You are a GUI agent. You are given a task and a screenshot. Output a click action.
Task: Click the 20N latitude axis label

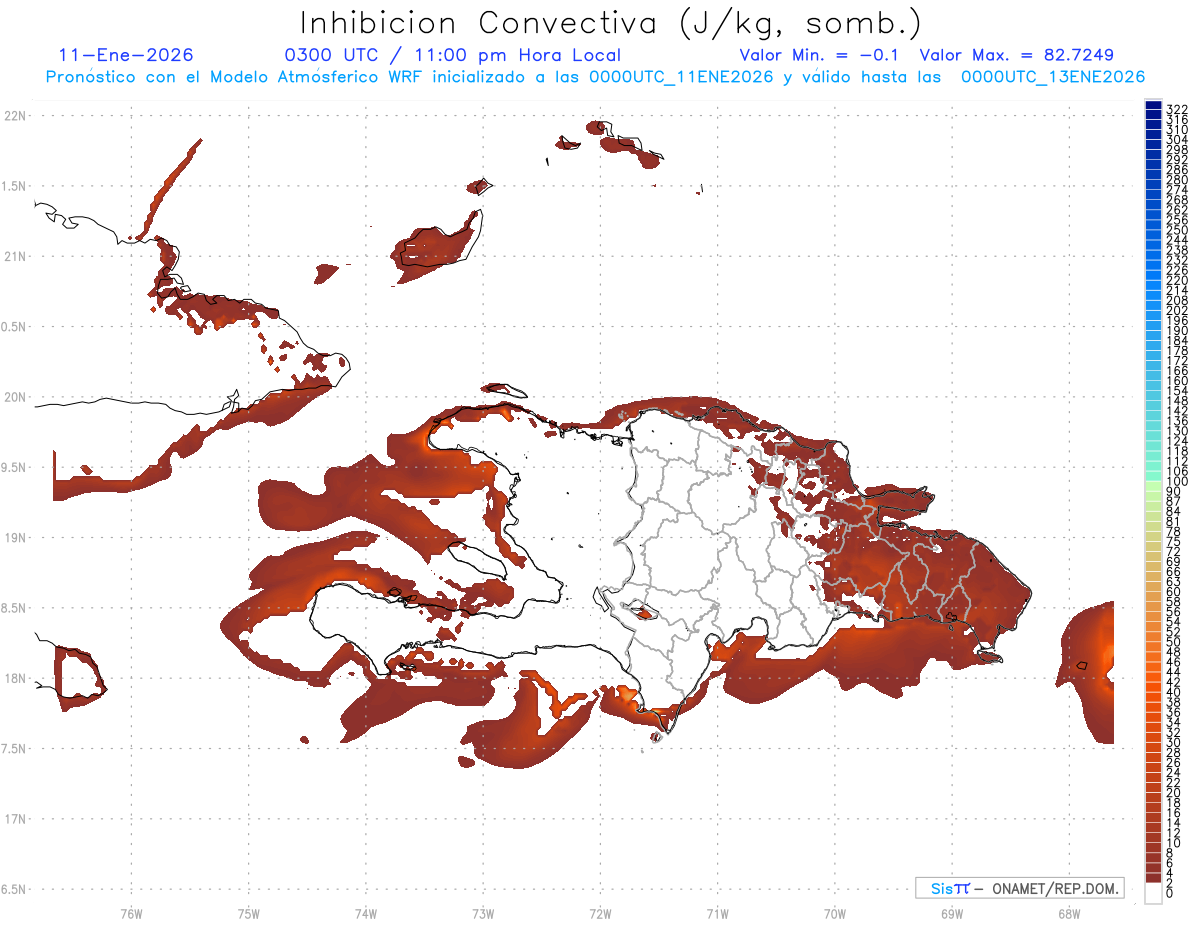15,397
